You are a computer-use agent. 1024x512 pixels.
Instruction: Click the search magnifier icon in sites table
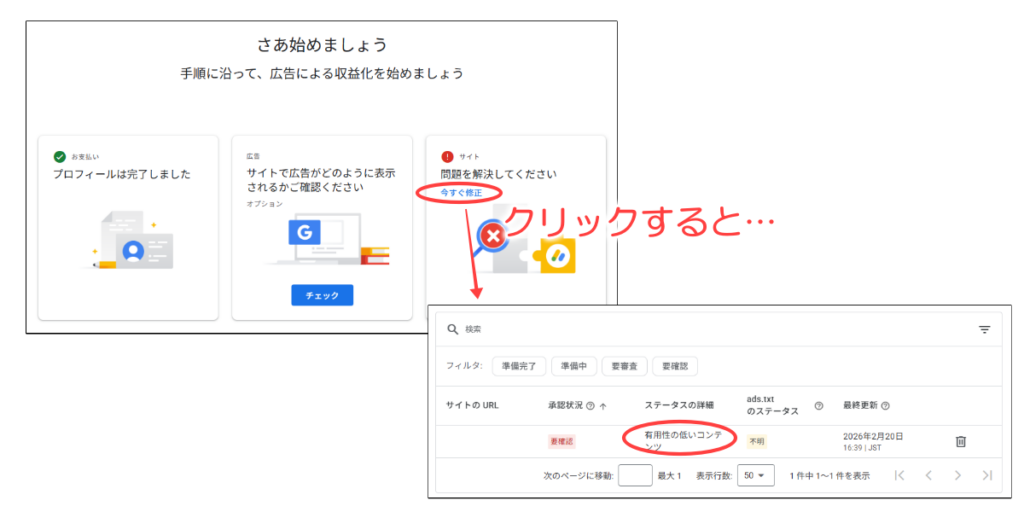pos(452,329)
